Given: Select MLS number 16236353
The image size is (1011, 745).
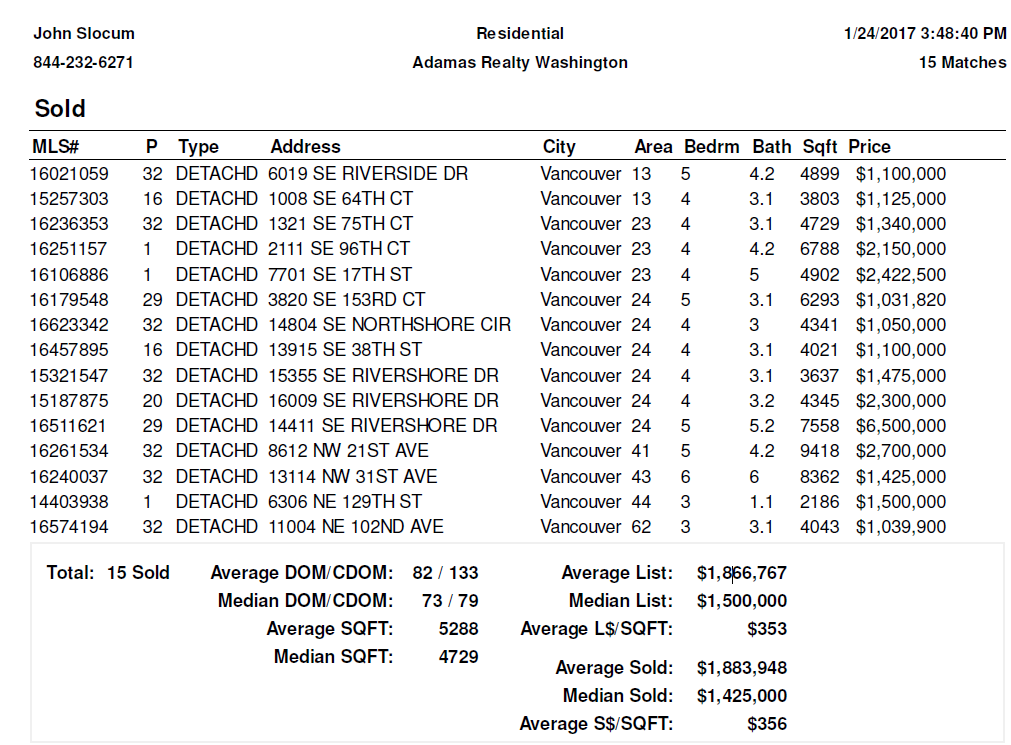Looking at the screenshot, I should point(69,224).
